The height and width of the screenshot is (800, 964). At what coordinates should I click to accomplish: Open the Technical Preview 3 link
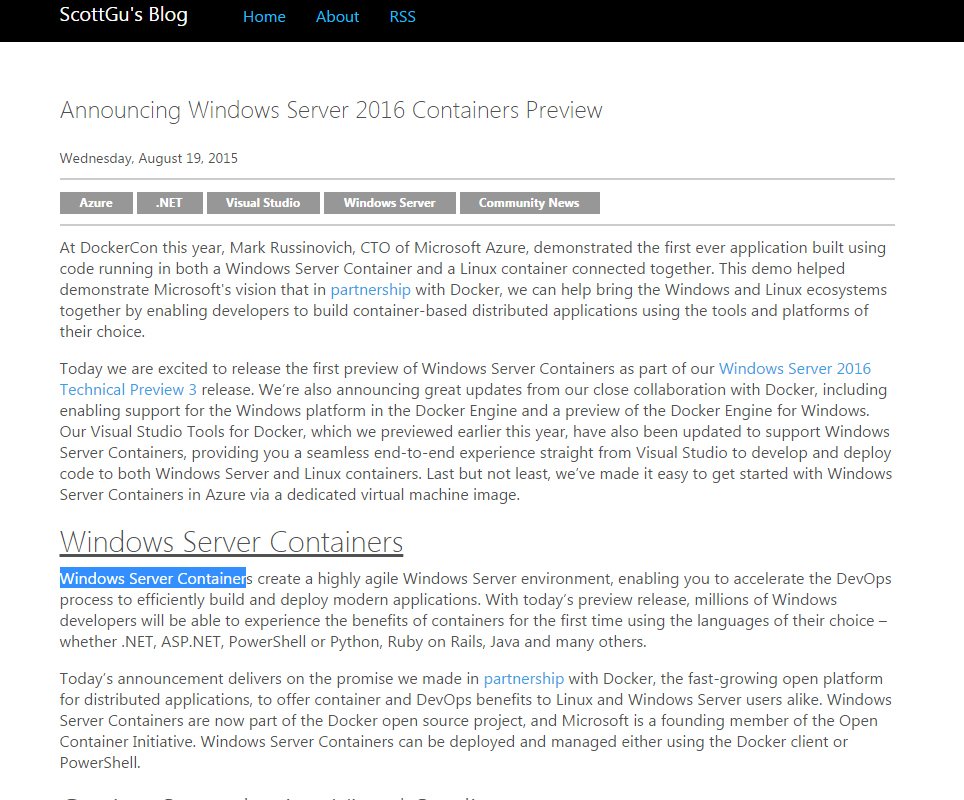[x=128, y=390]
